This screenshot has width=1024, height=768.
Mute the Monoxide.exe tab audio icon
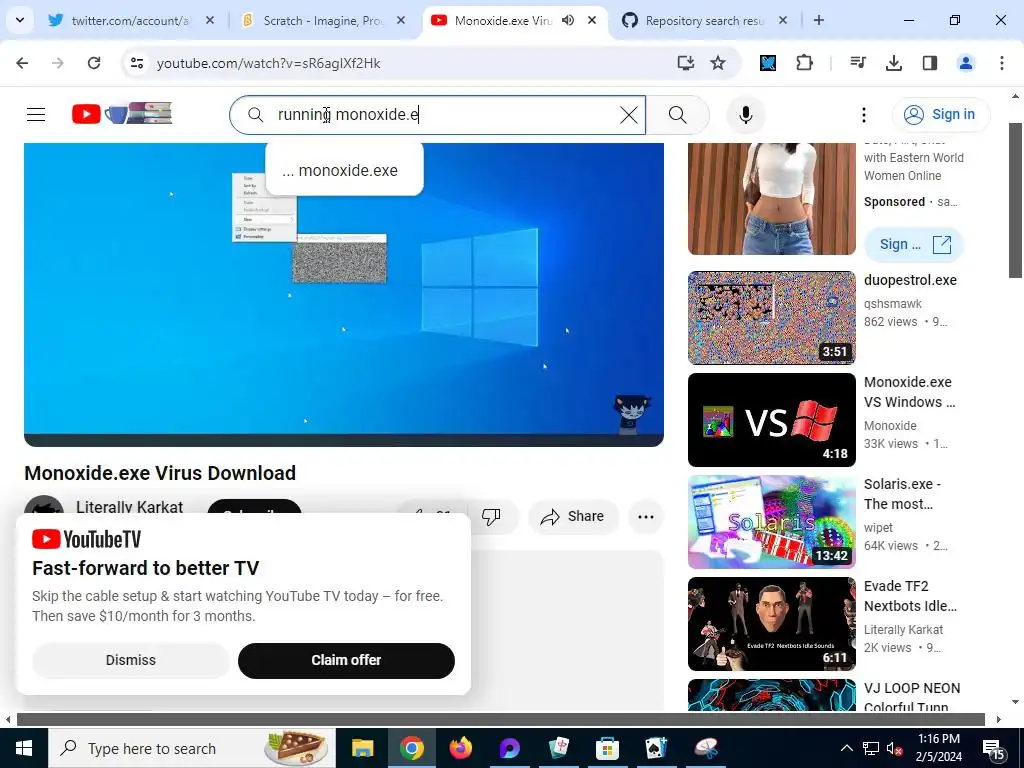pyautogui.click(x=568, y=20)
